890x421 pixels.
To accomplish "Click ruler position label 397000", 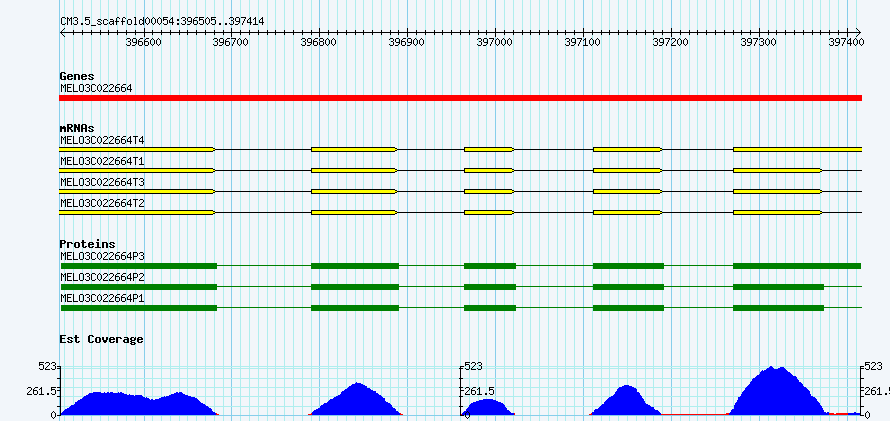I will click(x=495, y=43).
